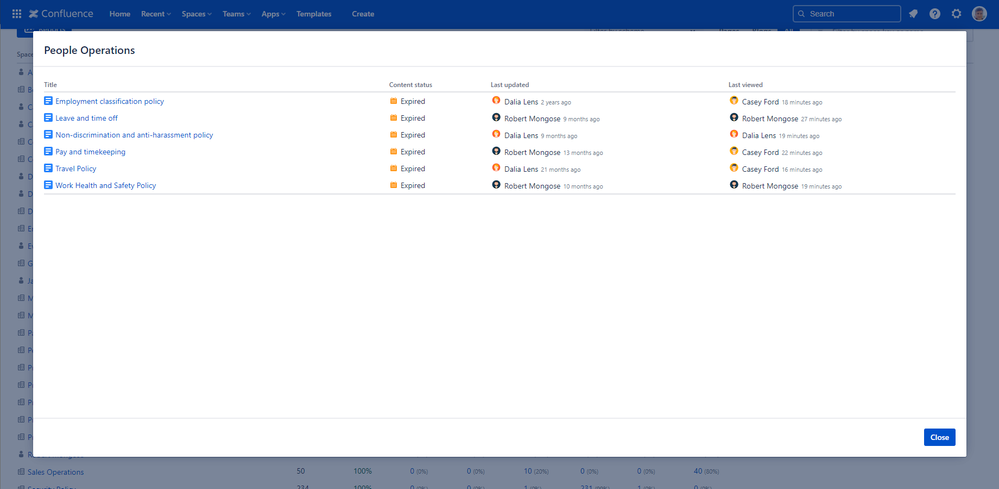Click Expired status icon for Pay and timekeeping
This screenshot has height=489, width=999.
coord(393,152)
